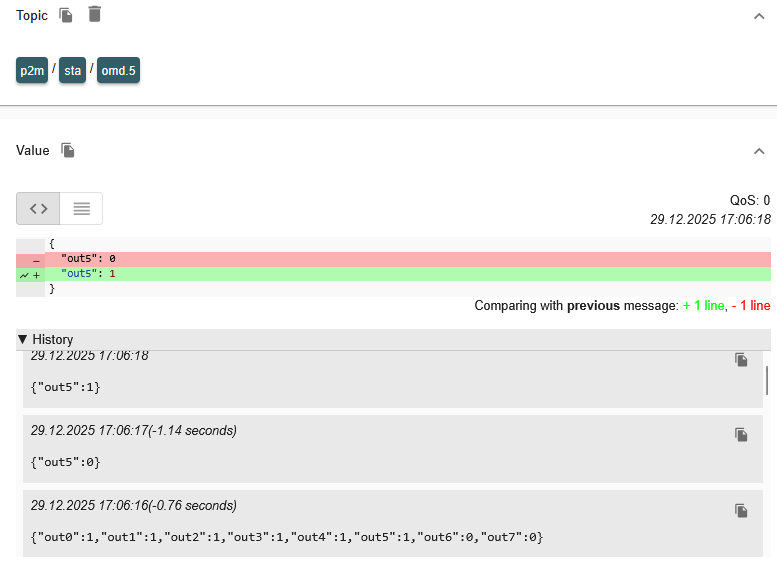
Task: Click the added green diff line
Action: [400, 274]
